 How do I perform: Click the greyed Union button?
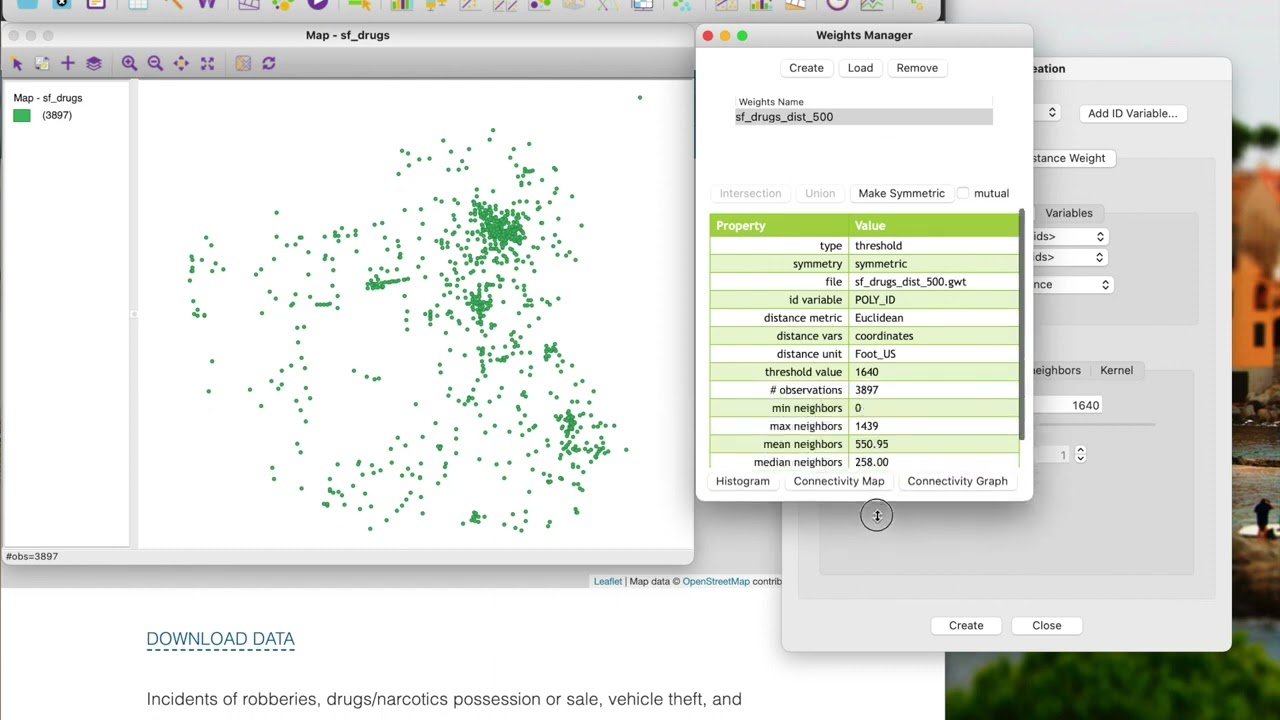pyautogui.click(x=820, y=193)
